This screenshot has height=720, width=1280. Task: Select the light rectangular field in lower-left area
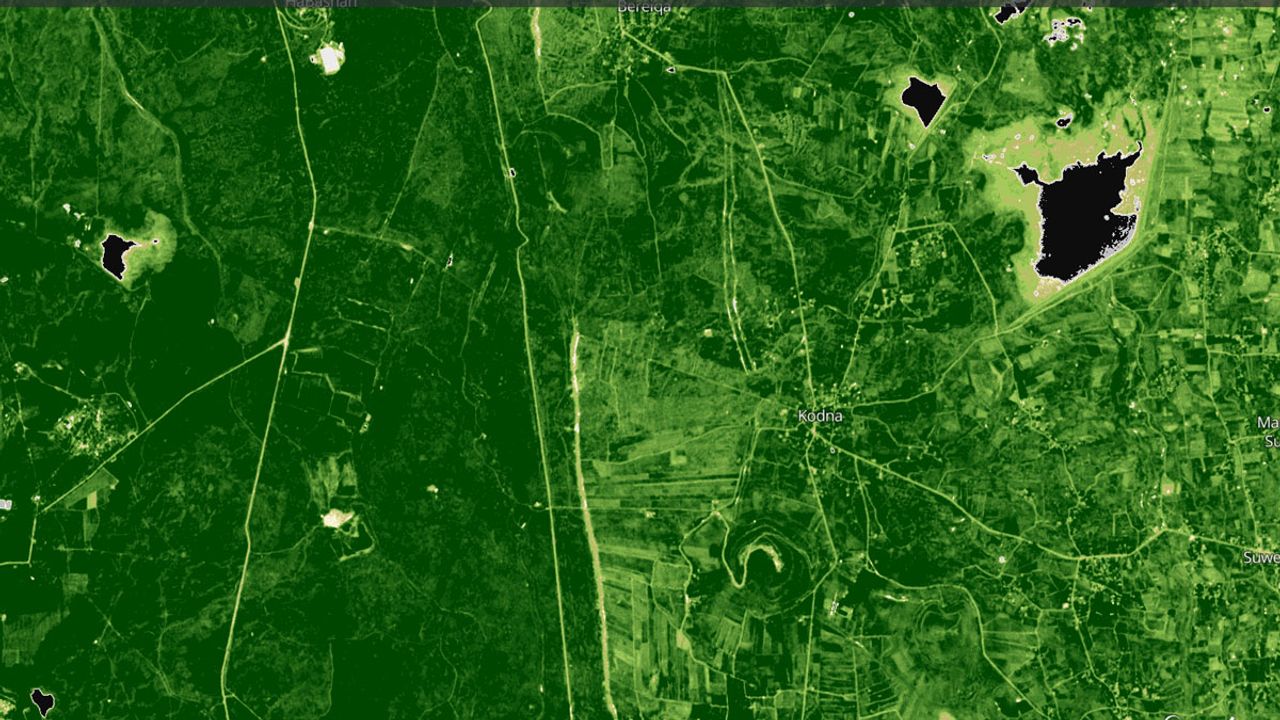point(92,490)
